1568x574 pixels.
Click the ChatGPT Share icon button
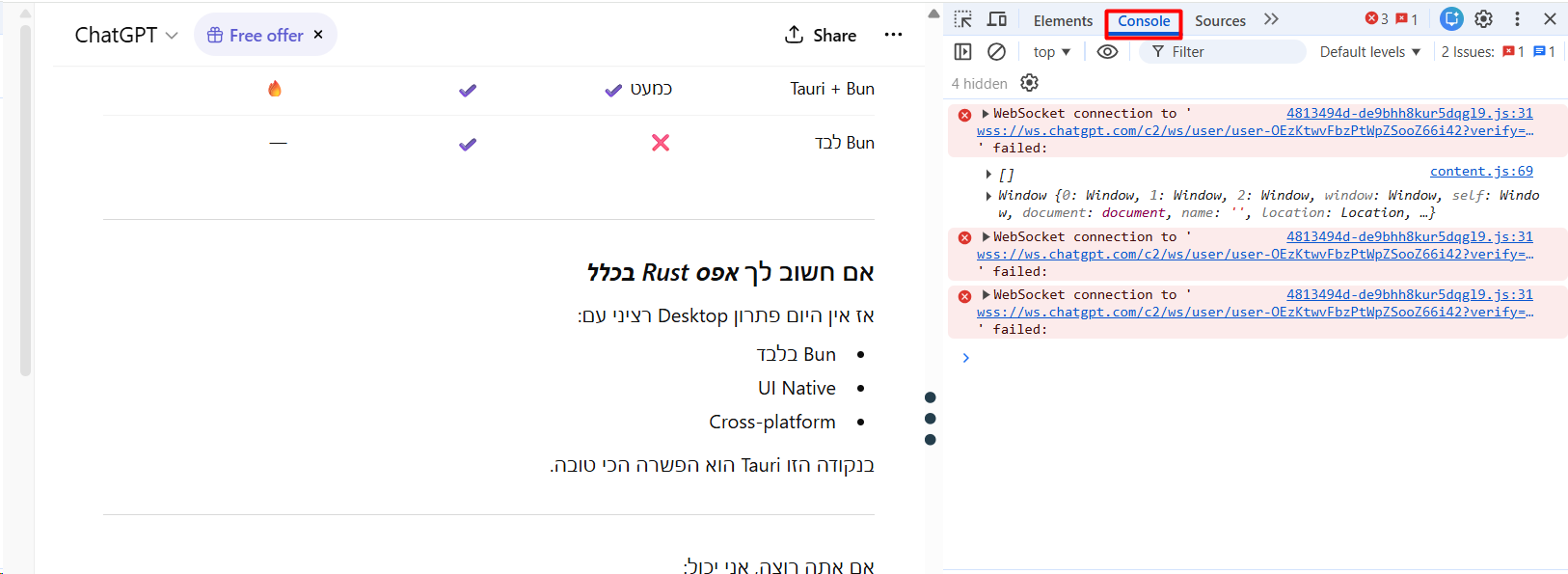click(x=821, y=36)
